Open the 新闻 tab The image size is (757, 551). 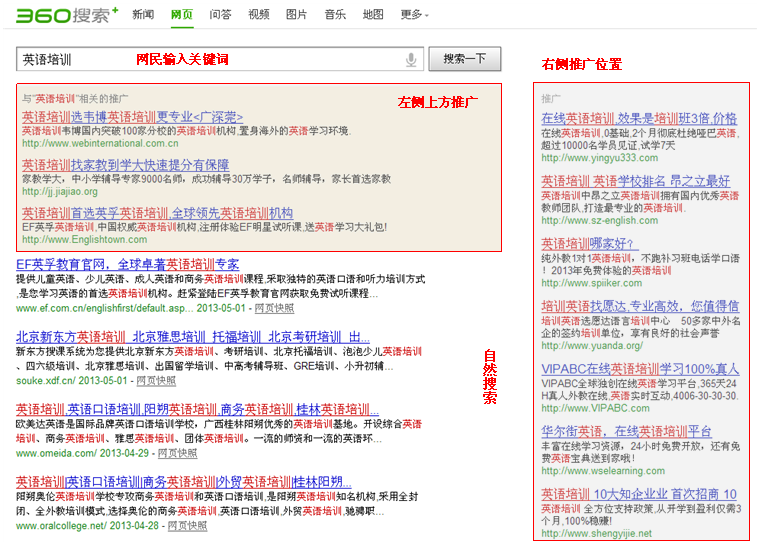(x=143, y=15)
